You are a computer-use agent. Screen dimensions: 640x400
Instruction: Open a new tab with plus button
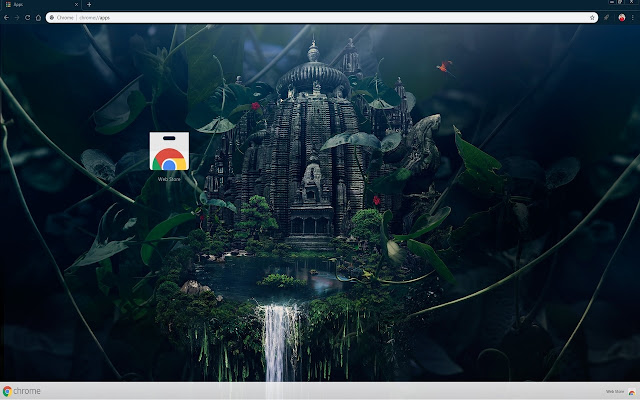[x=89, y=4]
